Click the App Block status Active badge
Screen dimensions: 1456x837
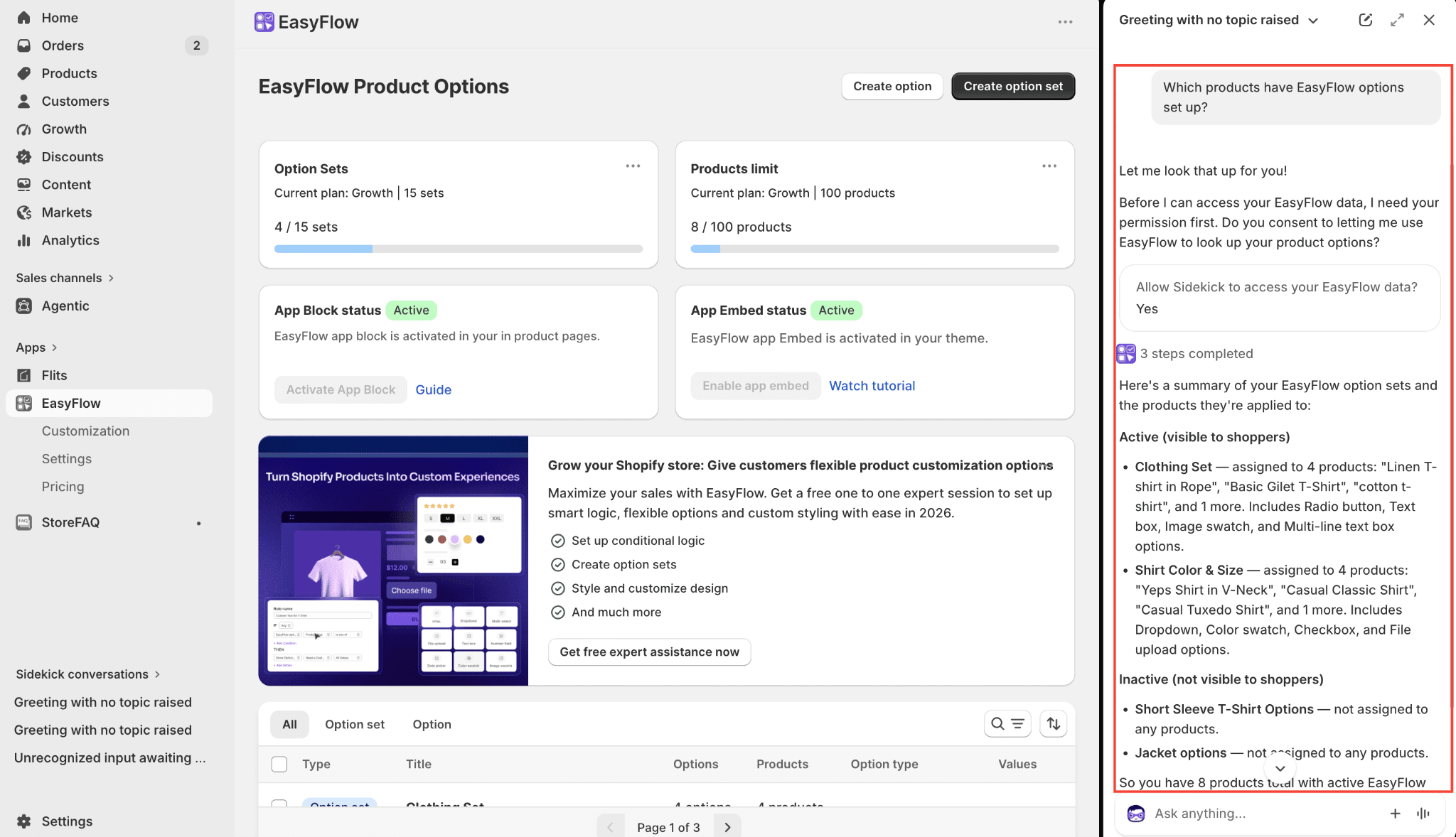pyautogui.click(x=411, y=310)
